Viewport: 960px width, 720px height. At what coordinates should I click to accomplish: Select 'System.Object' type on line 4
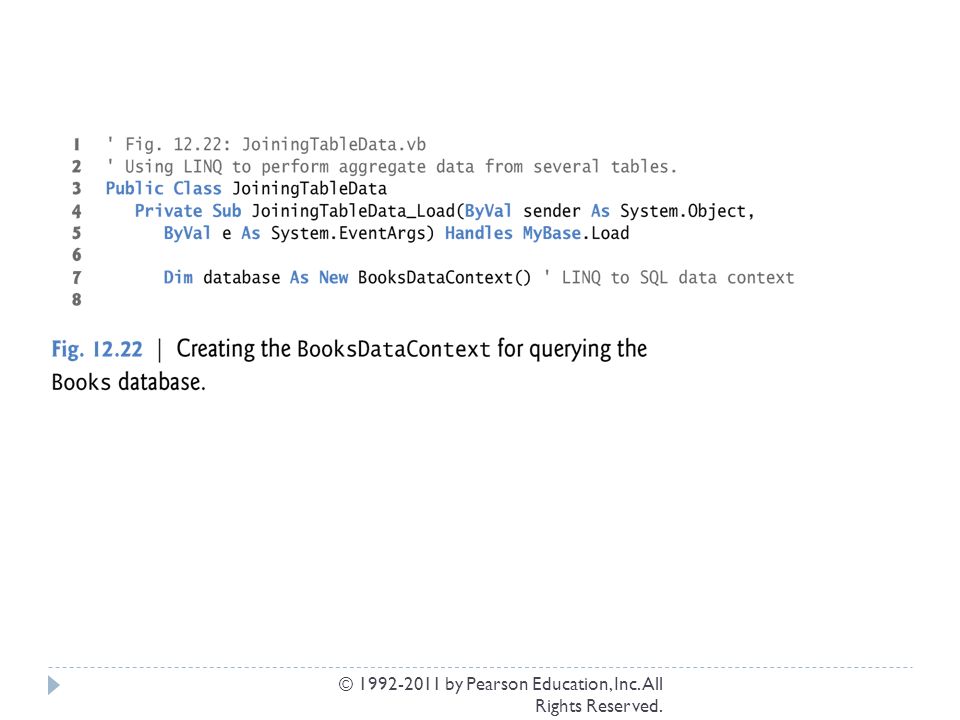click(683, 212)
